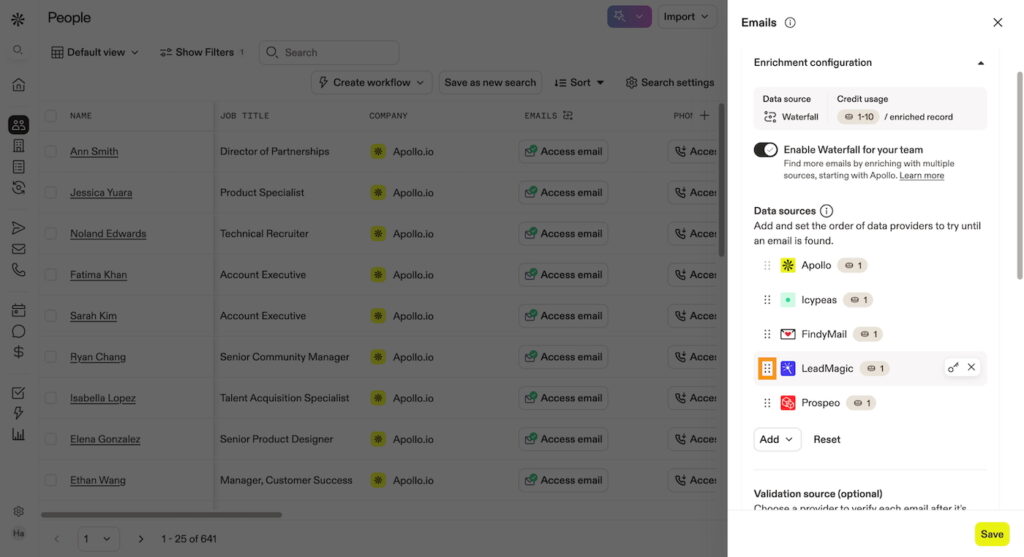Open the Sort dropdown

pos(579,82)
